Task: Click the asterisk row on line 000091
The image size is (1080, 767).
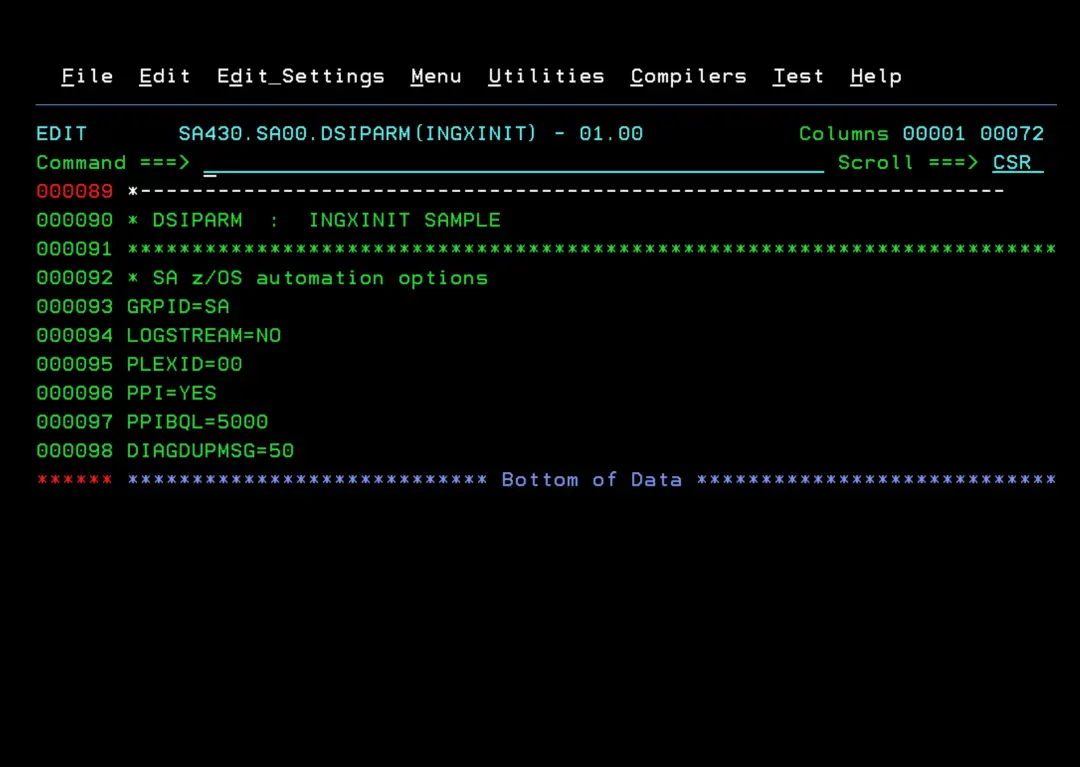Action: click(592, 249)
